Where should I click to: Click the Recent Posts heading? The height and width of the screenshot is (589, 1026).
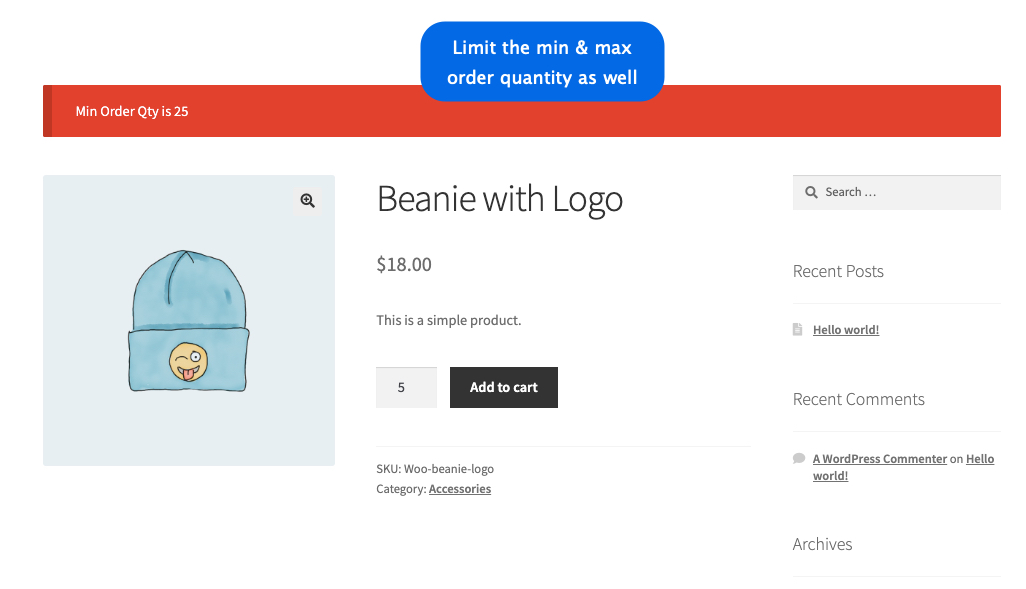click(x=838, y=271)
